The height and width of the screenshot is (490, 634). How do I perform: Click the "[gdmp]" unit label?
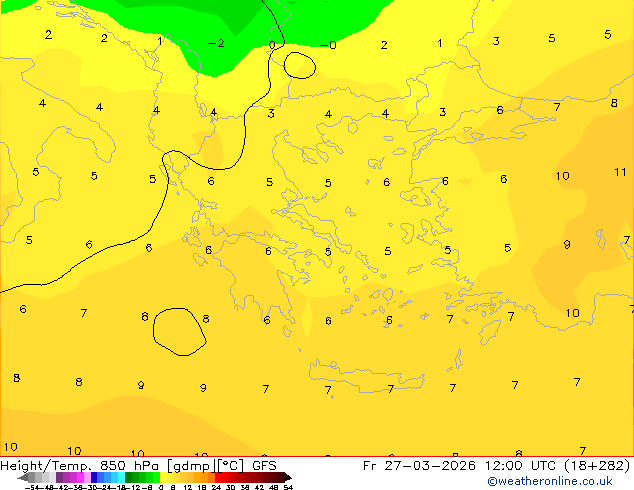click(x=190, y=466)
